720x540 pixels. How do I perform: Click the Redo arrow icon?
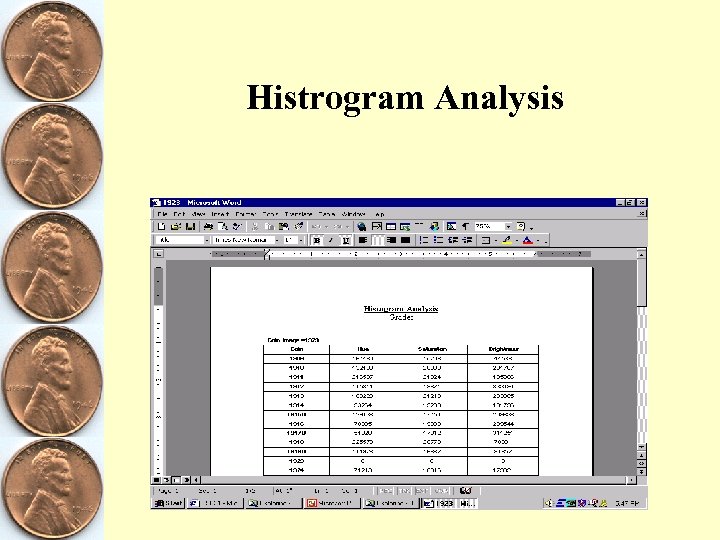click(x=338, y=226)
